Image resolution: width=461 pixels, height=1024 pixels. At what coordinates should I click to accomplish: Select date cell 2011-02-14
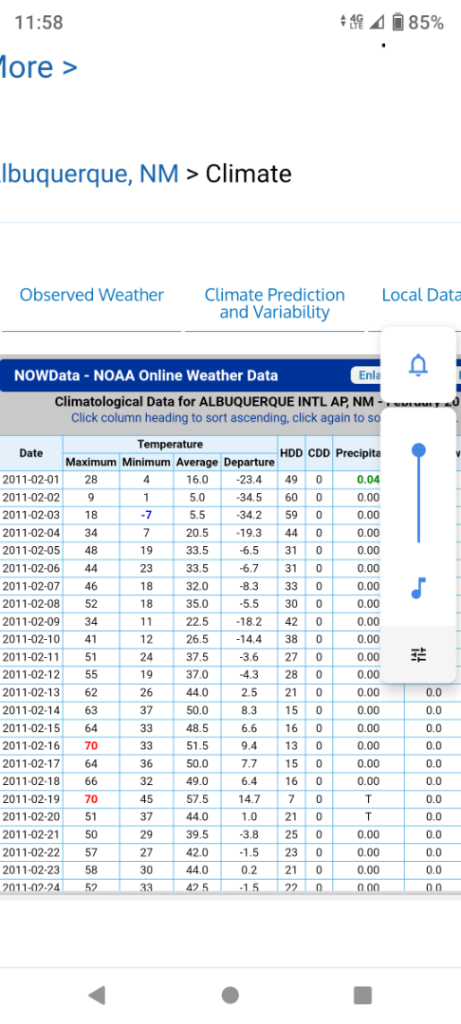tap(31, 710)
